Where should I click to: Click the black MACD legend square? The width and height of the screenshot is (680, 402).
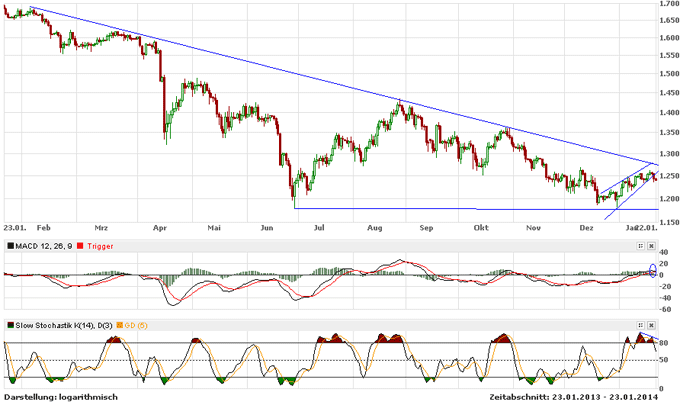tap(10, 245)
